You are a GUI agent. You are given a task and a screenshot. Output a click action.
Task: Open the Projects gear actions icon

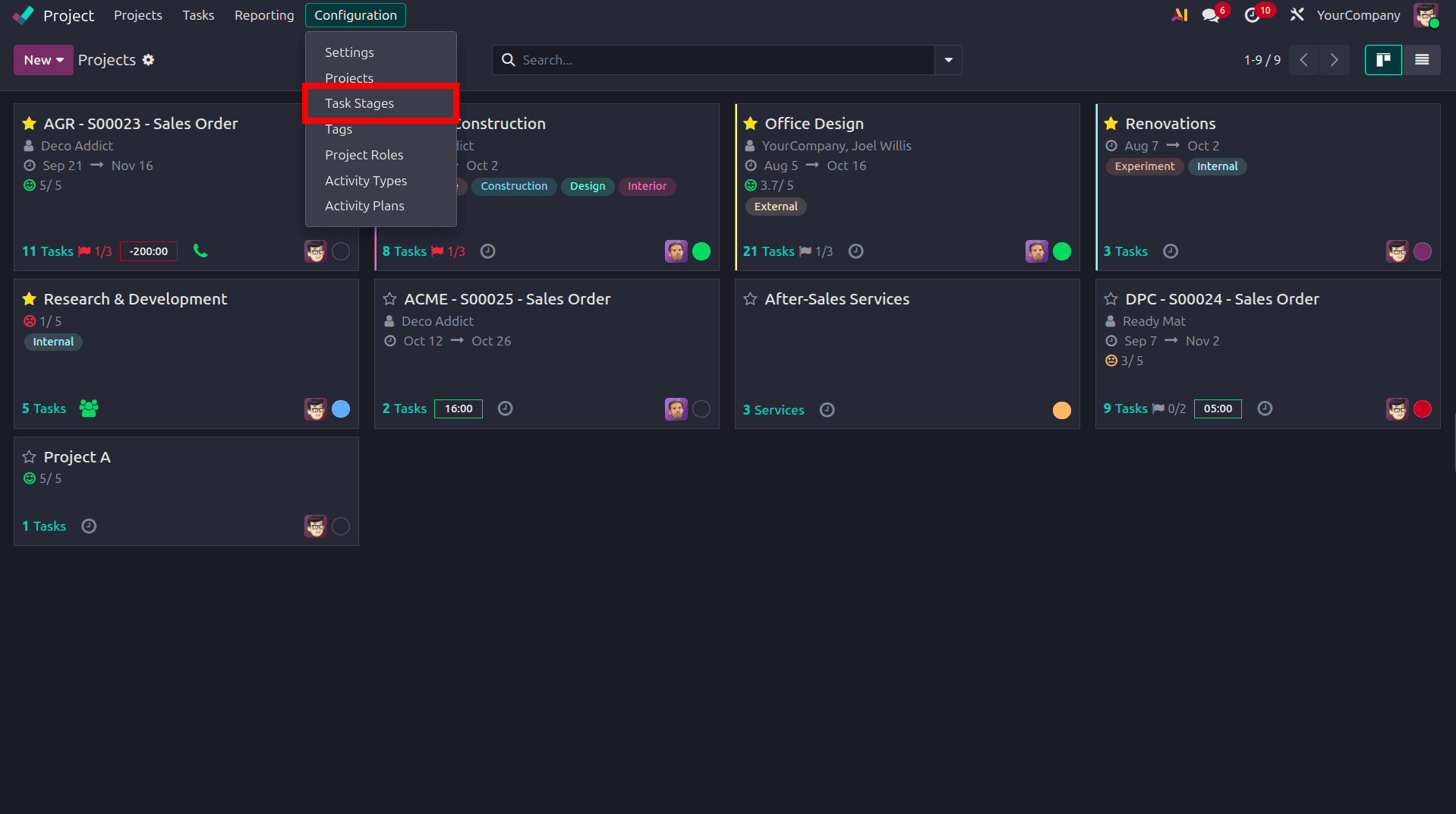(x=148, y=60)
